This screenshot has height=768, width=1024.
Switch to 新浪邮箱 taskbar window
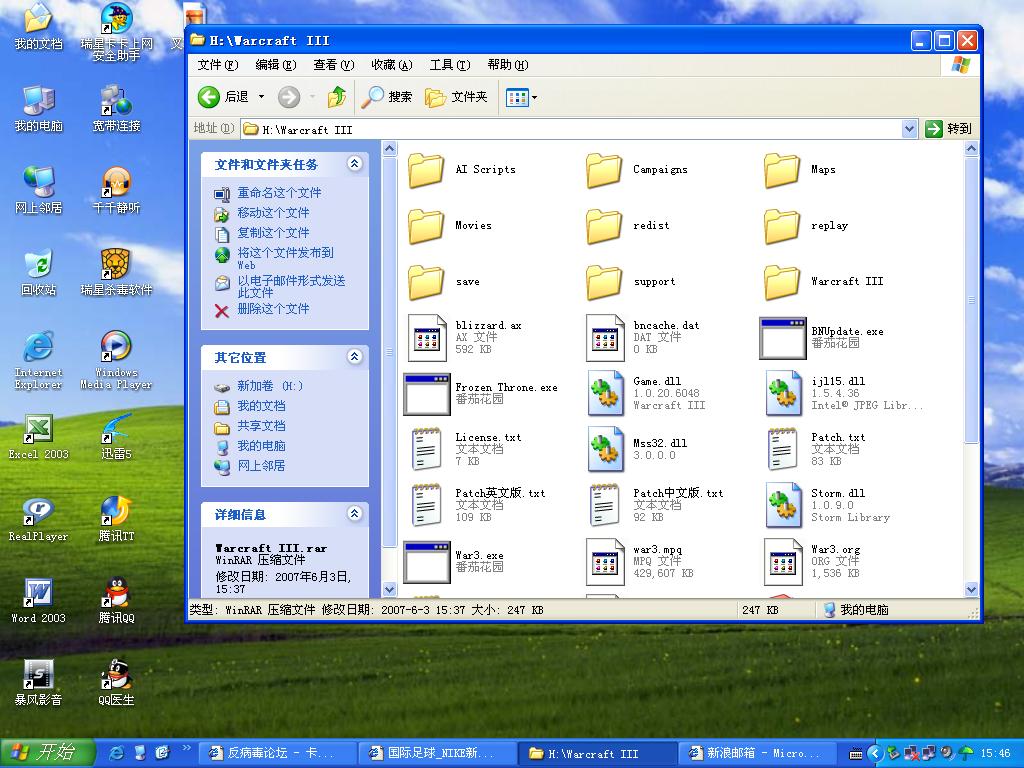pyautogui.click(x=758, y=753)
